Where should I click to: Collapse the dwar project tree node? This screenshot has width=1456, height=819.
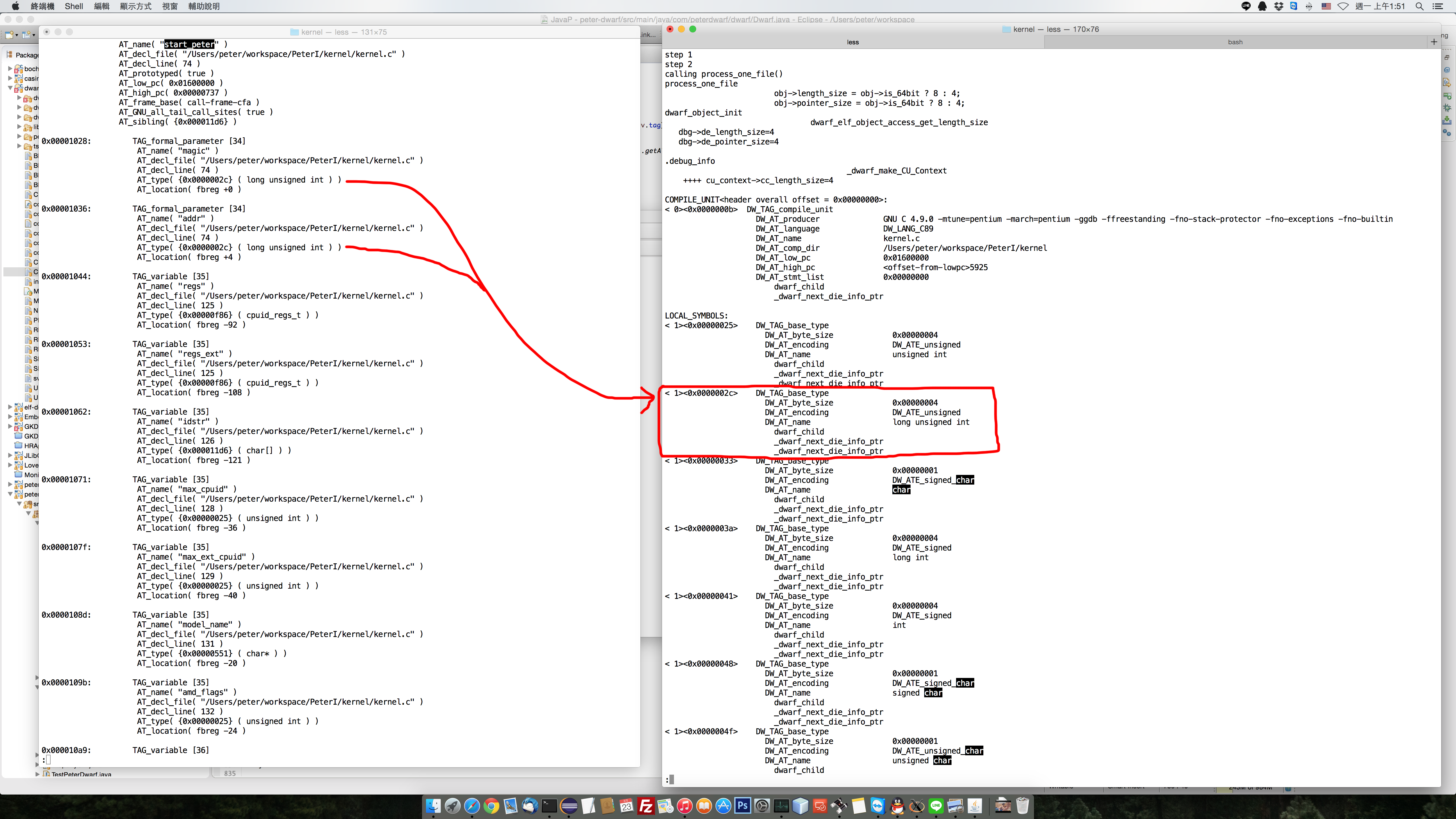tap(10, 88)
